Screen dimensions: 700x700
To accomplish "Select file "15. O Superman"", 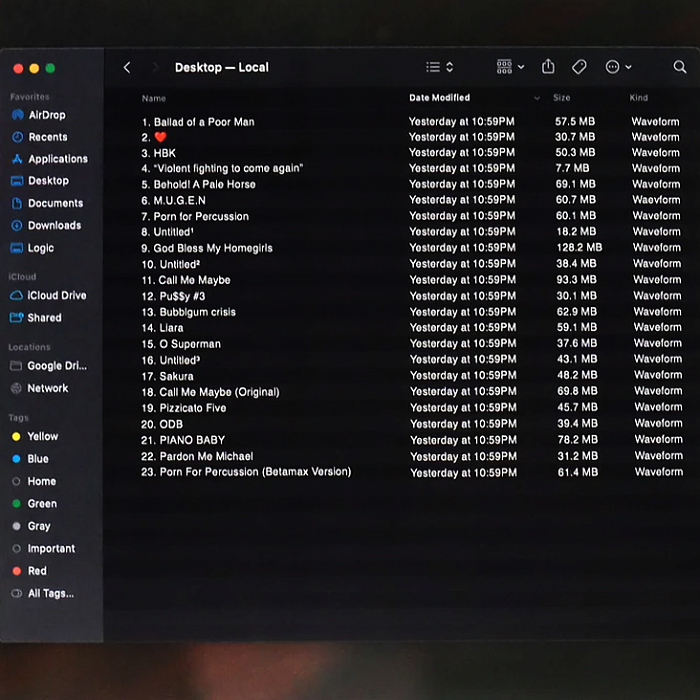I will coord(181,344).
